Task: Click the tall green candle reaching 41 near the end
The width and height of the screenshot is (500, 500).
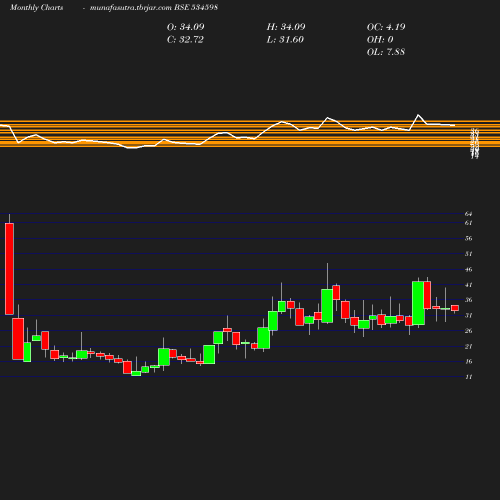Action: pyautogui.click(x=418, y=303)
